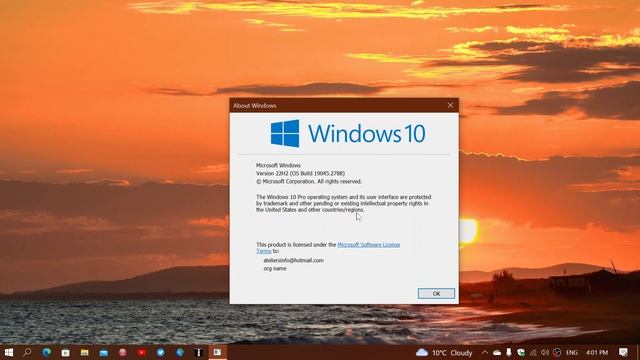
Task: Open the Microsoft Software License Terms link
Action: tap(369, 245)
